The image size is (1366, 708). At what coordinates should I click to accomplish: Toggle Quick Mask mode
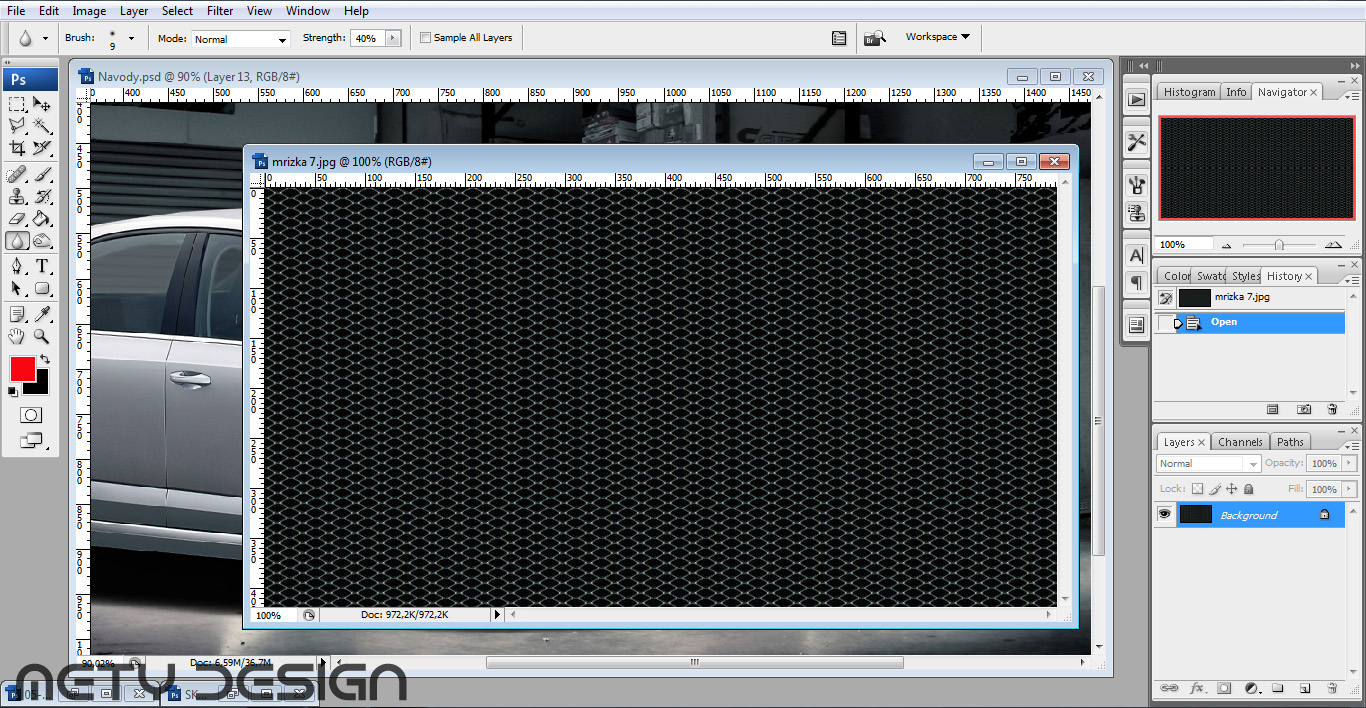point(30,415)
